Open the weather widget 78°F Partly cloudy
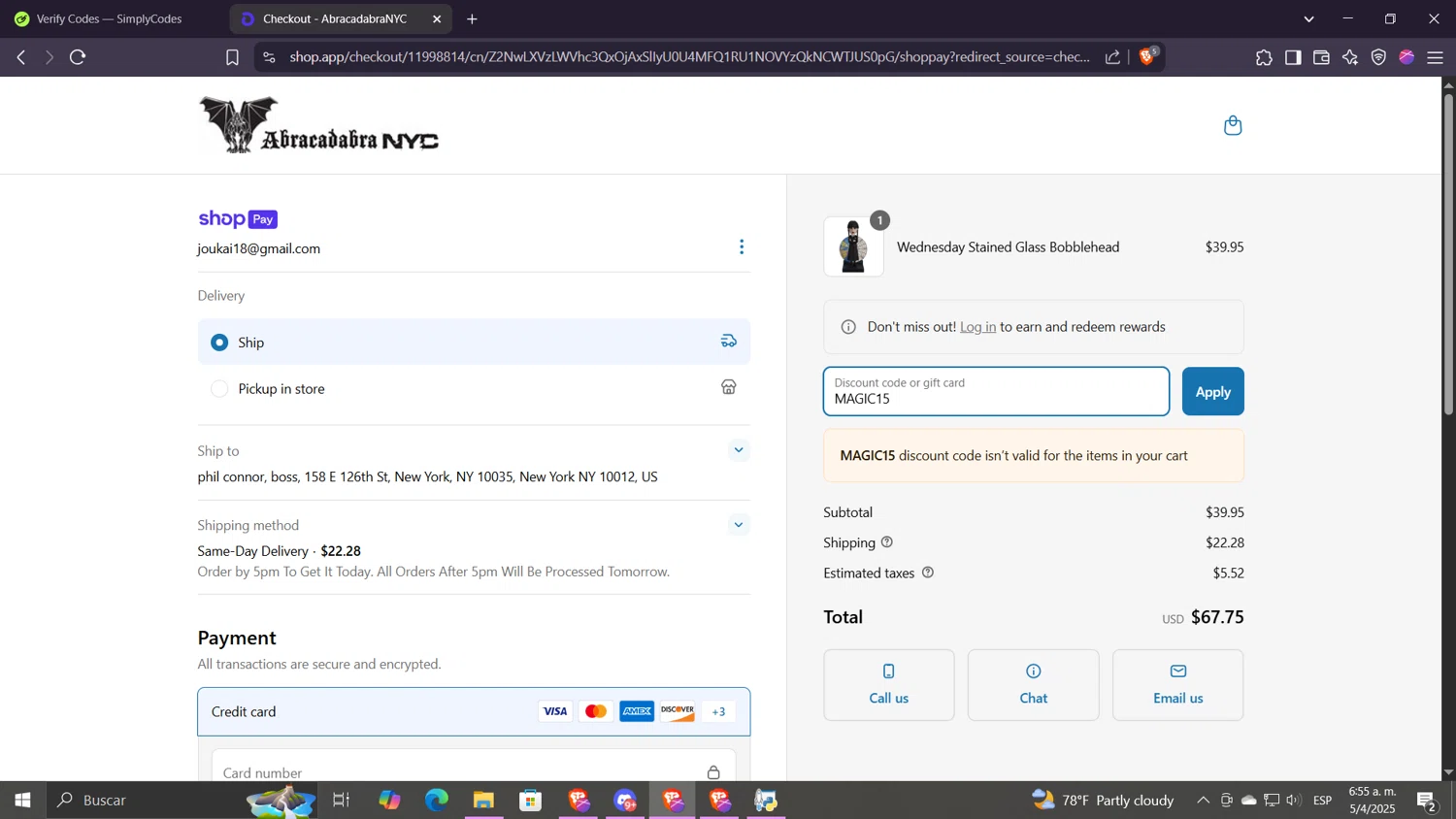This screenshot has width=1456, height=819. tap(1103, 800)
